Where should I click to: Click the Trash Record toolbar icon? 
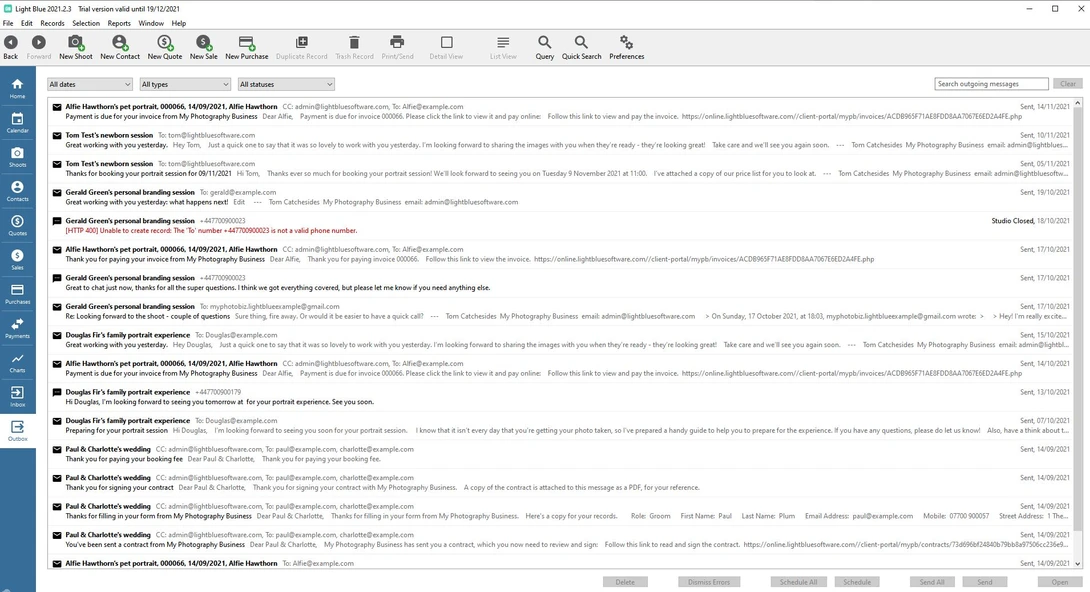point(354,47)
